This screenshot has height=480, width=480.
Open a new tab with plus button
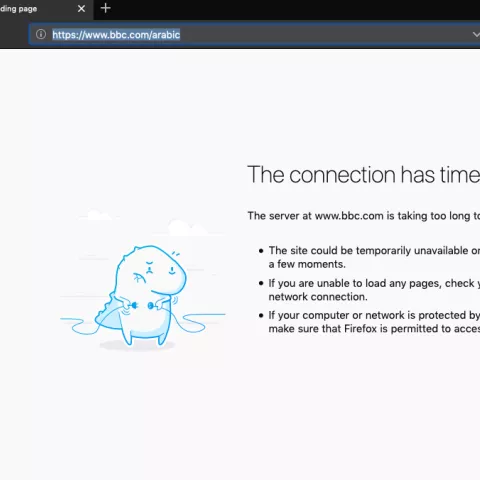(105, 8)
